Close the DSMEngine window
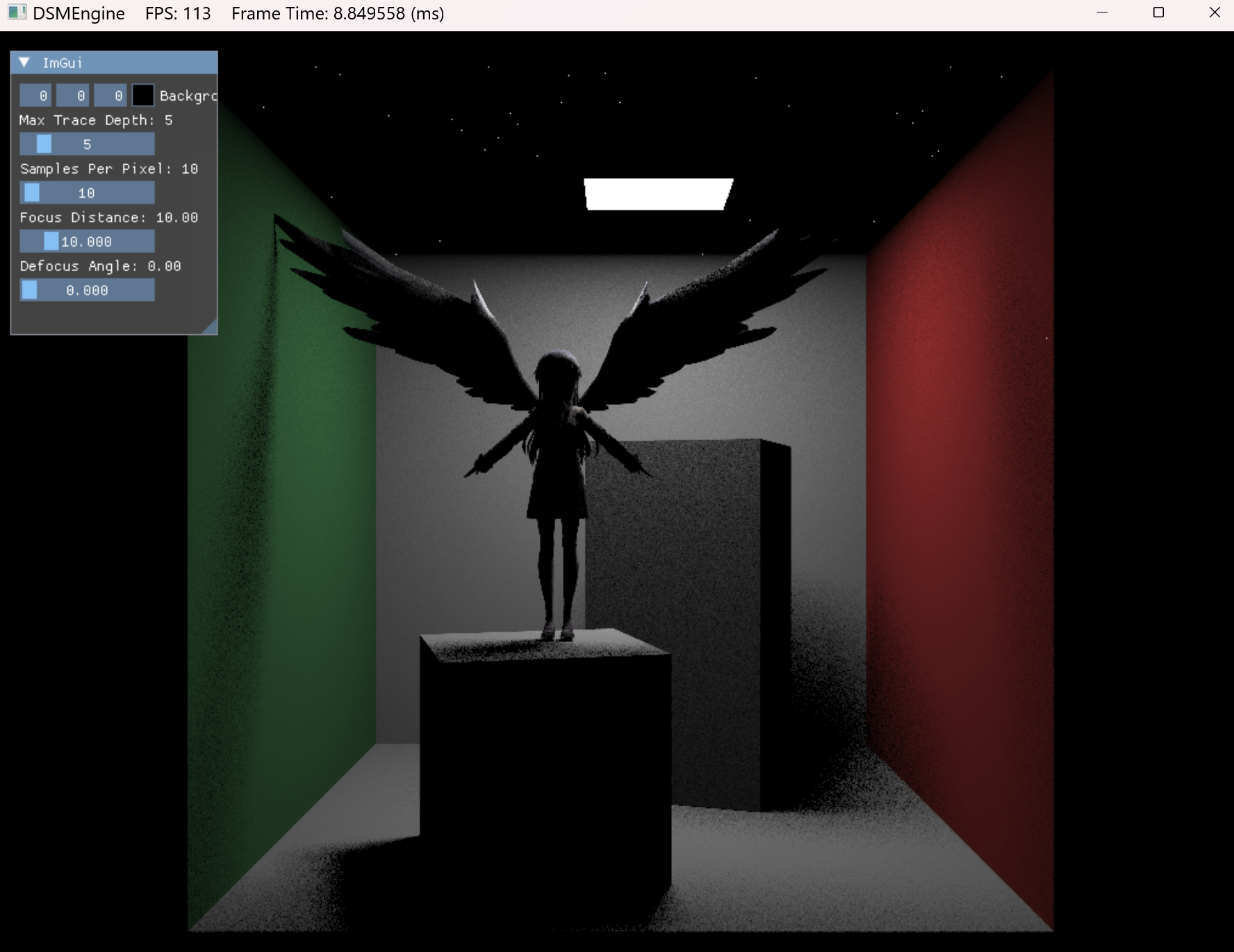The height and width of the screenshot is (952, 1234). click(1215, 13)
